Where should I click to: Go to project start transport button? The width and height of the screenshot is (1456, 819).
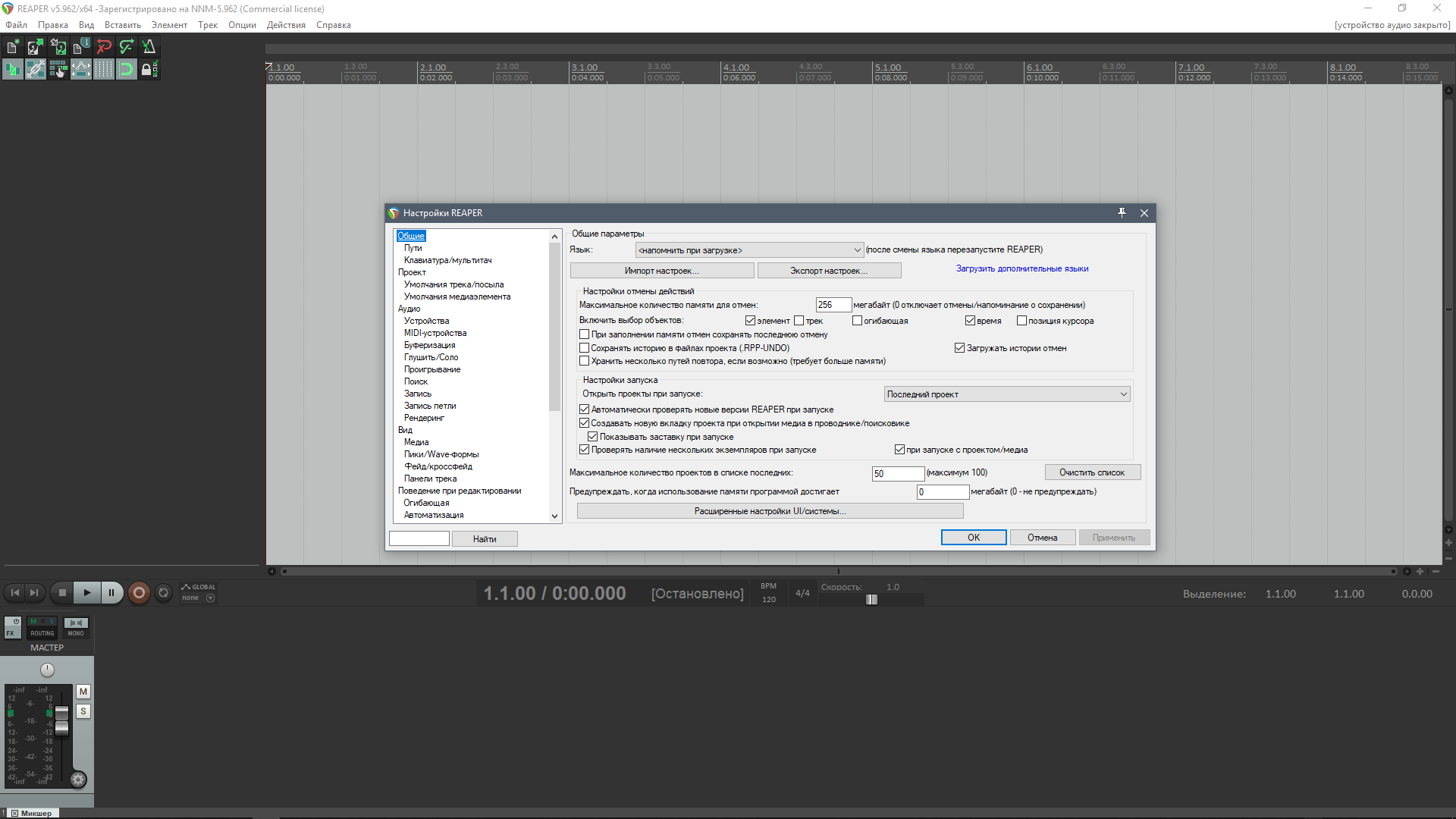click(x=15, y=593)
